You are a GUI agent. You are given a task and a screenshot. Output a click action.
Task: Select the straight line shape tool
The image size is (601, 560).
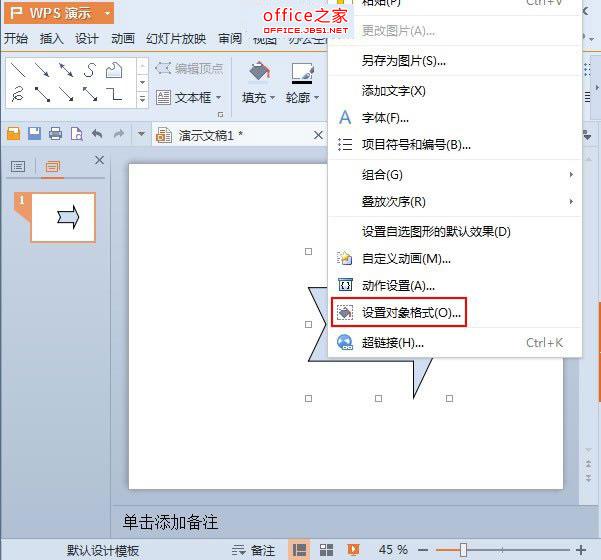pyautogui.click(x=18, y=71)
